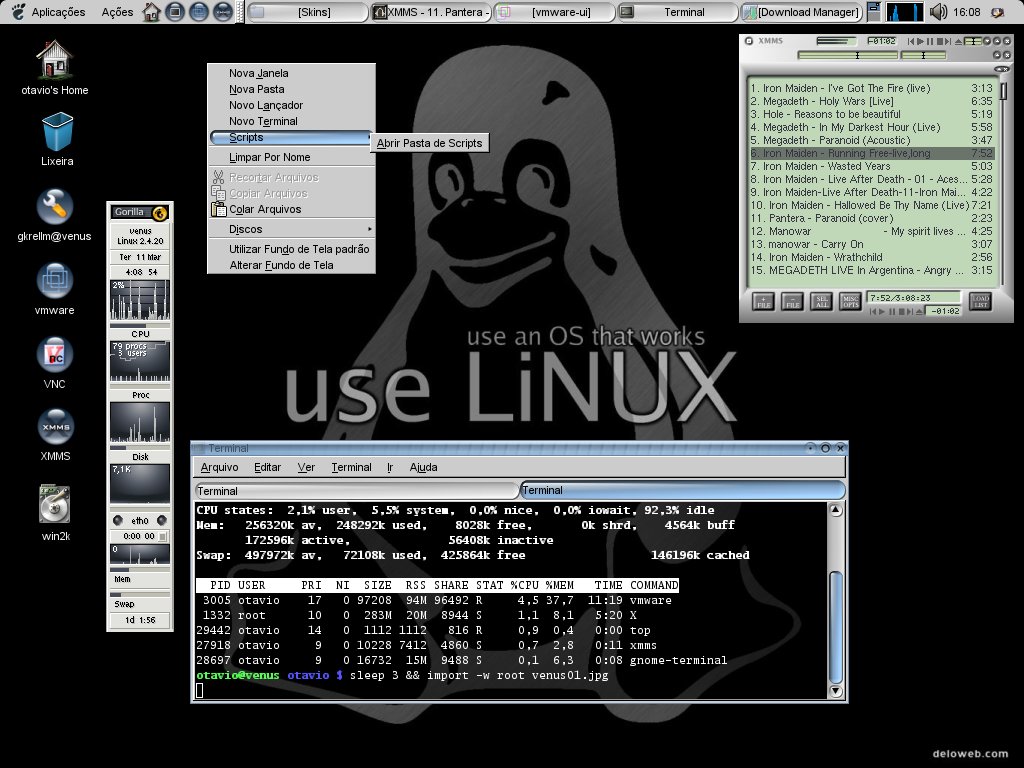The width and height of the screenshot is (1024, 768).
Task: Launch the VNC desktop icon
Action: 54,362
